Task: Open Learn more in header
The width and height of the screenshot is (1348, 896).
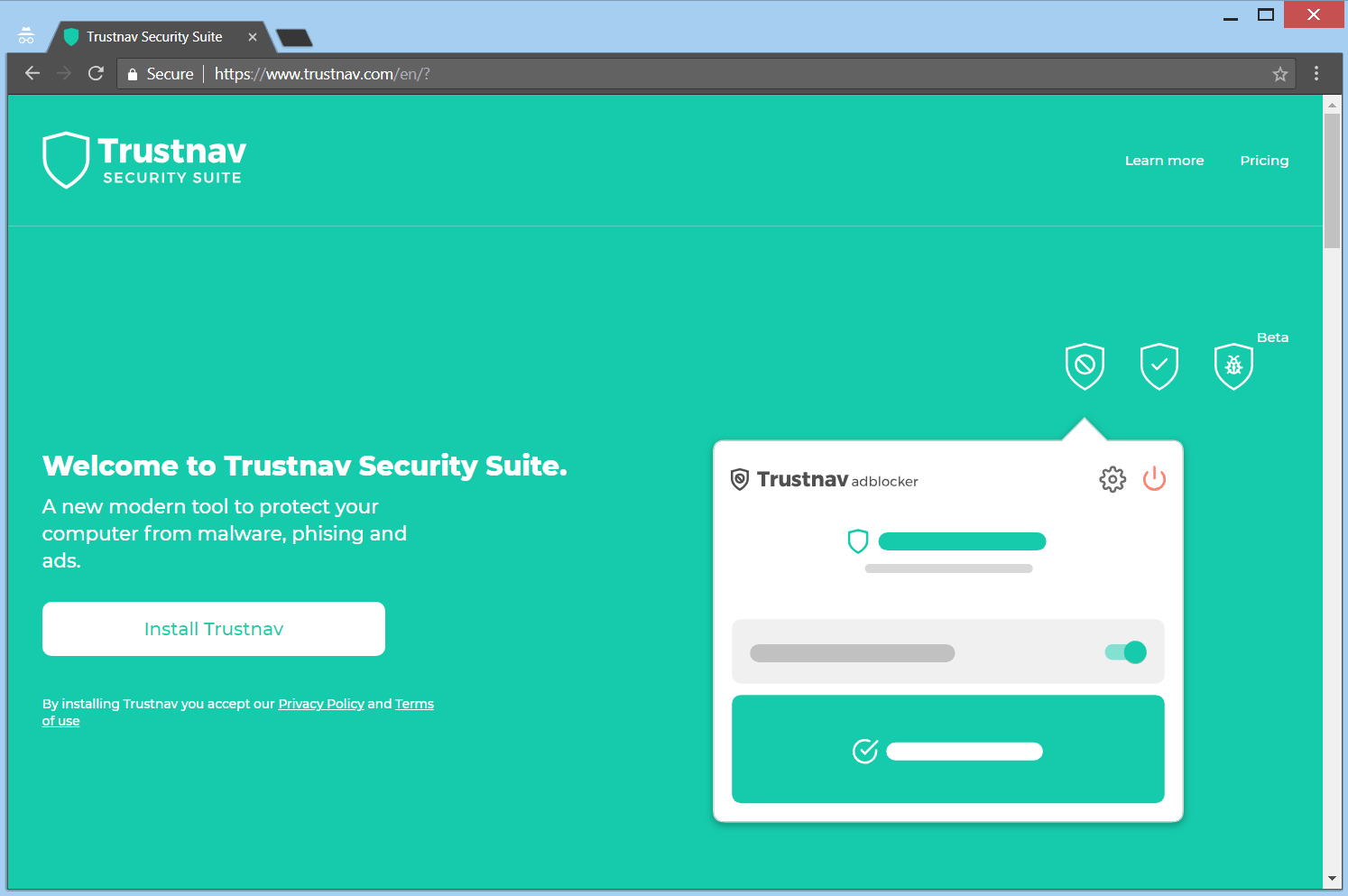Action: click(x=1164, y=161)
